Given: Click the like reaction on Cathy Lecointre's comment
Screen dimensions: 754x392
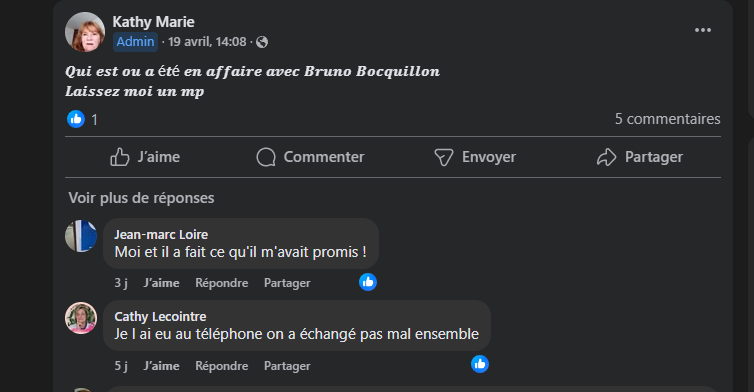Looking at the screenshot, I should pos(480,364).
